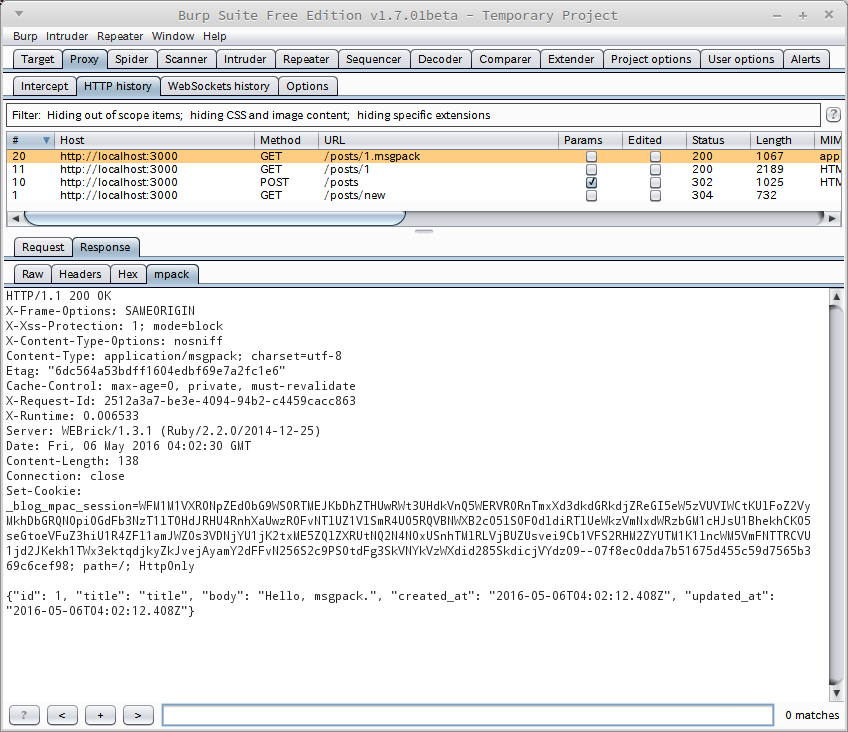Click the filter help question mark icon
Viewport: 848px width, 732px height.
click(832, 115)
